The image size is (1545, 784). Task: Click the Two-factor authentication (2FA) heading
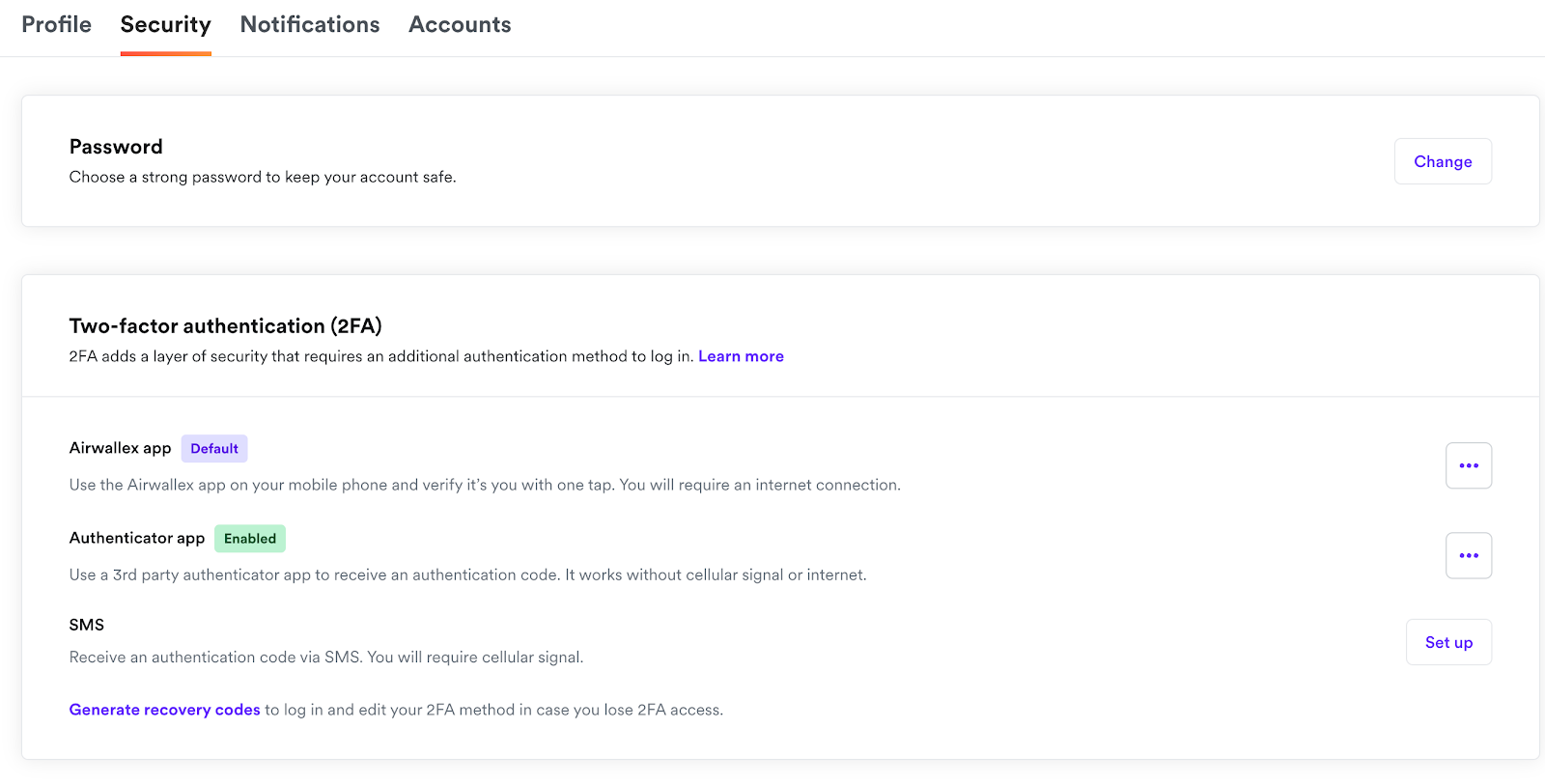[225, 326]
